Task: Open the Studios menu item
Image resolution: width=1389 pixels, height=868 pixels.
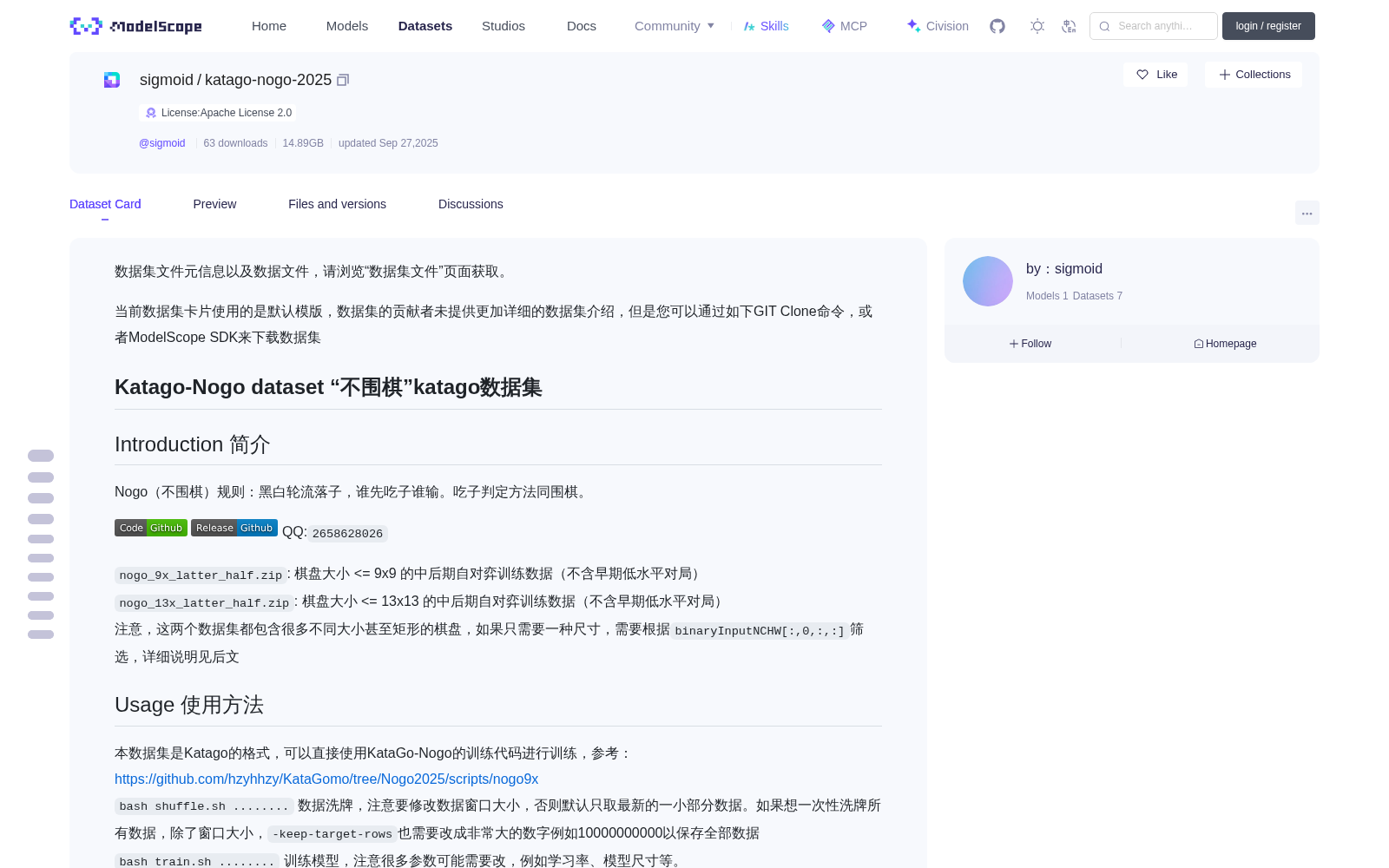Action: pyautogui.click(x=504, y=26)
